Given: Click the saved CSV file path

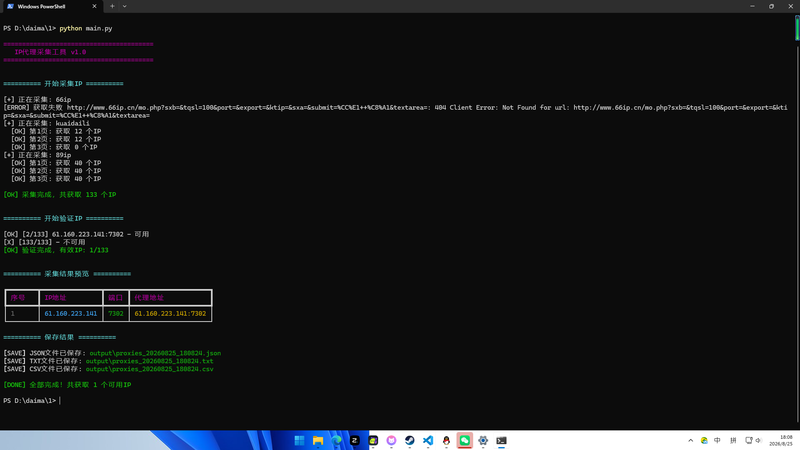Looking at the screenshot, I should pyautogui.click(x=149, y=369).
